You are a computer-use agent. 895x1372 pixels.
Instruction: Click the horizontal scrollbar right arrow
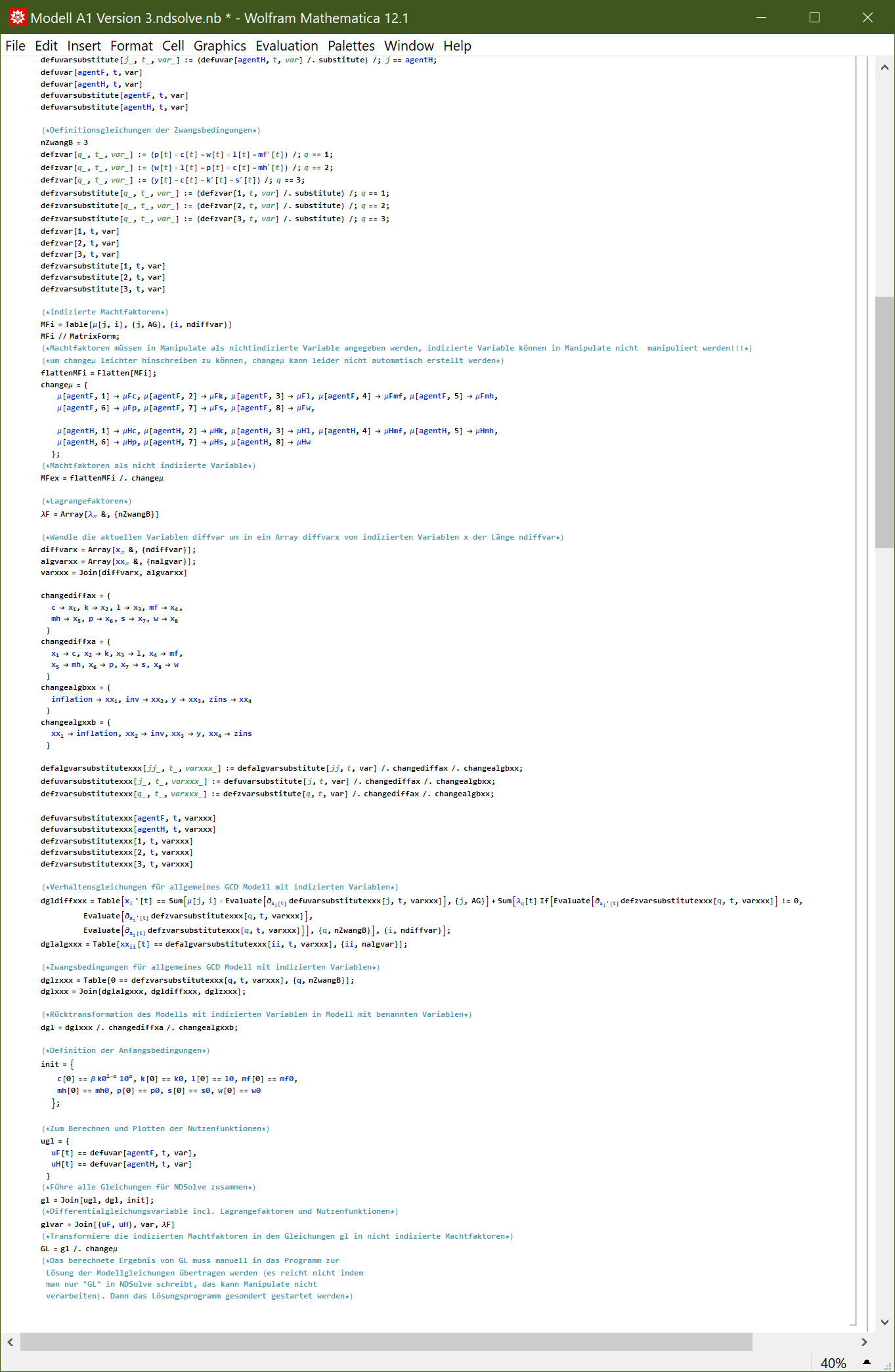(x=864, y=1342)
